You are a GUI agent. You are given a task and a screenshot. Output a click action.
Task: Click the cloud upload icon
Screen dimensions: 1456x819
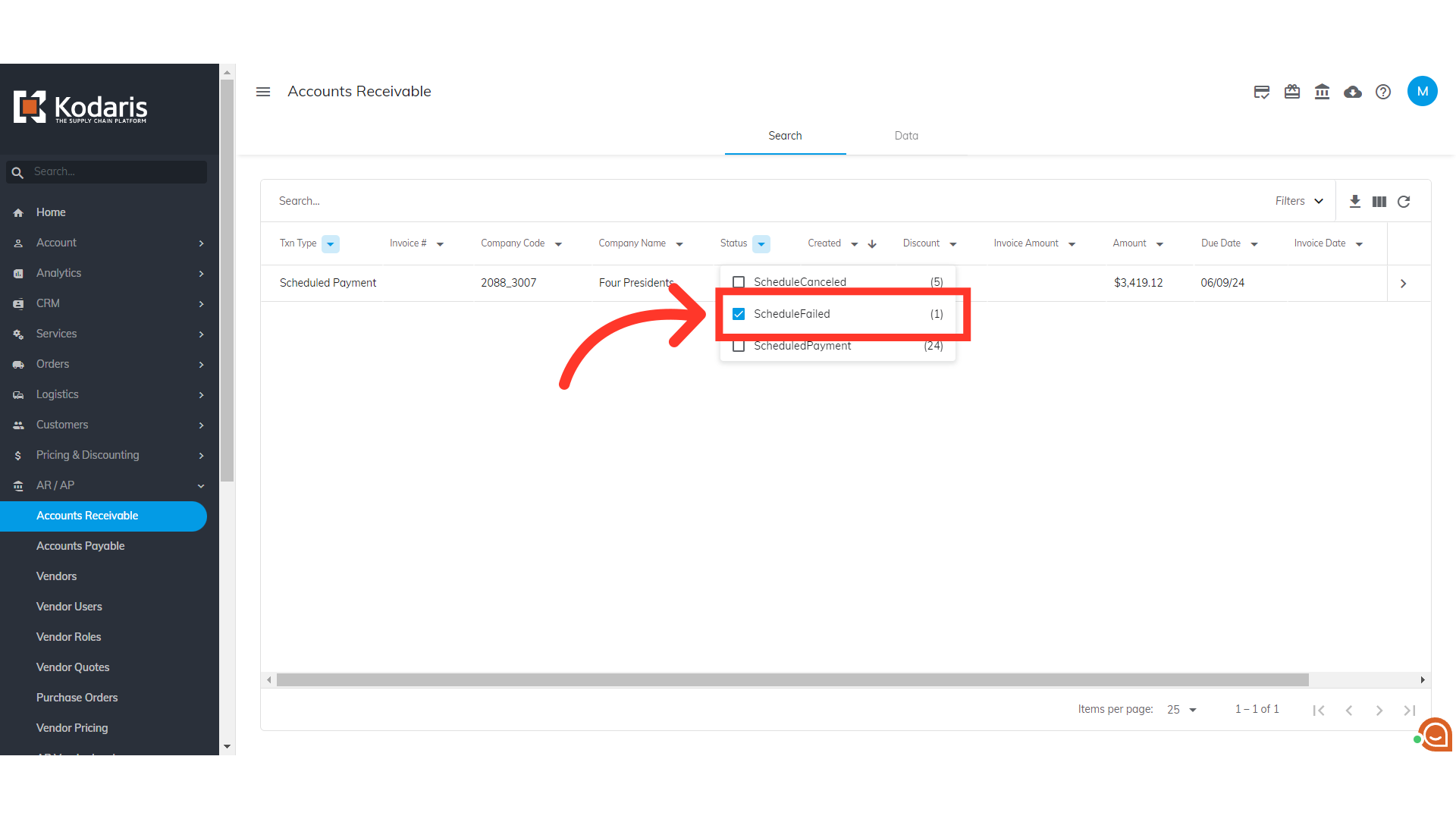1352,92
